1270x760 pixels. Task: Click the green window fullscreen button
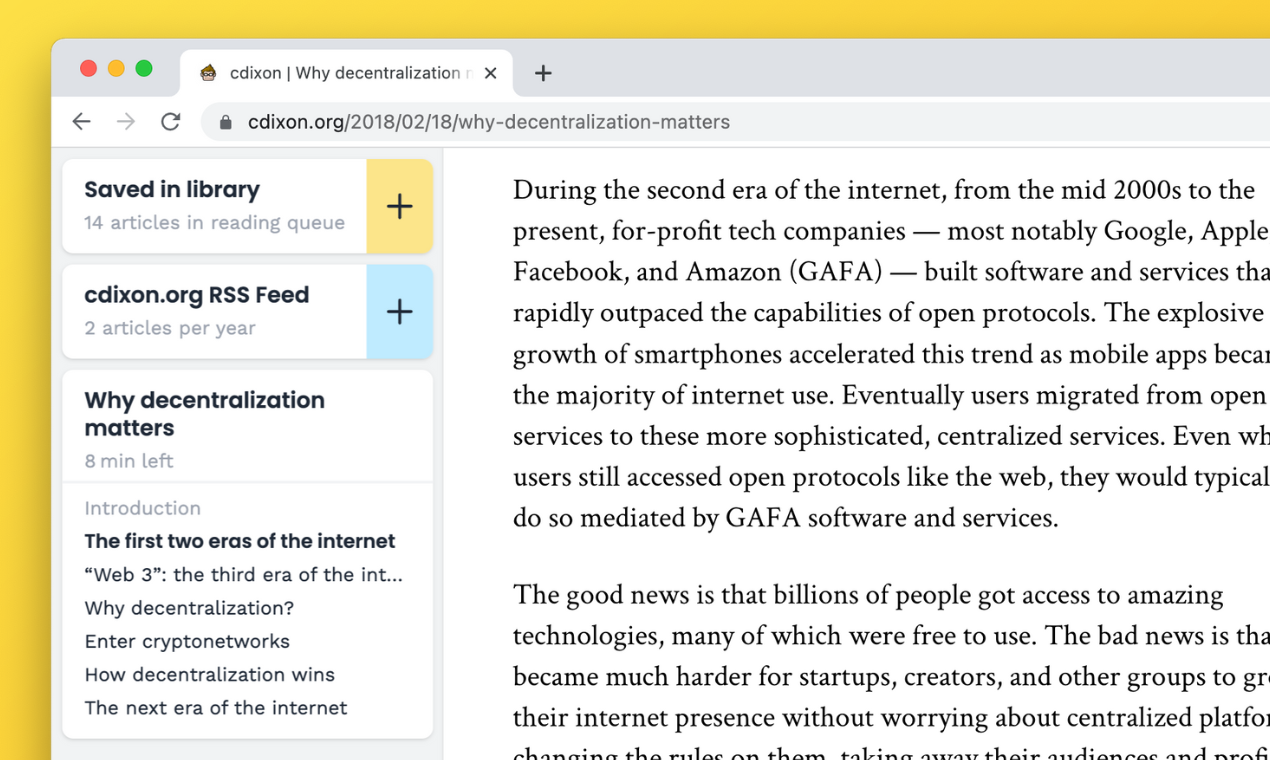144,68
